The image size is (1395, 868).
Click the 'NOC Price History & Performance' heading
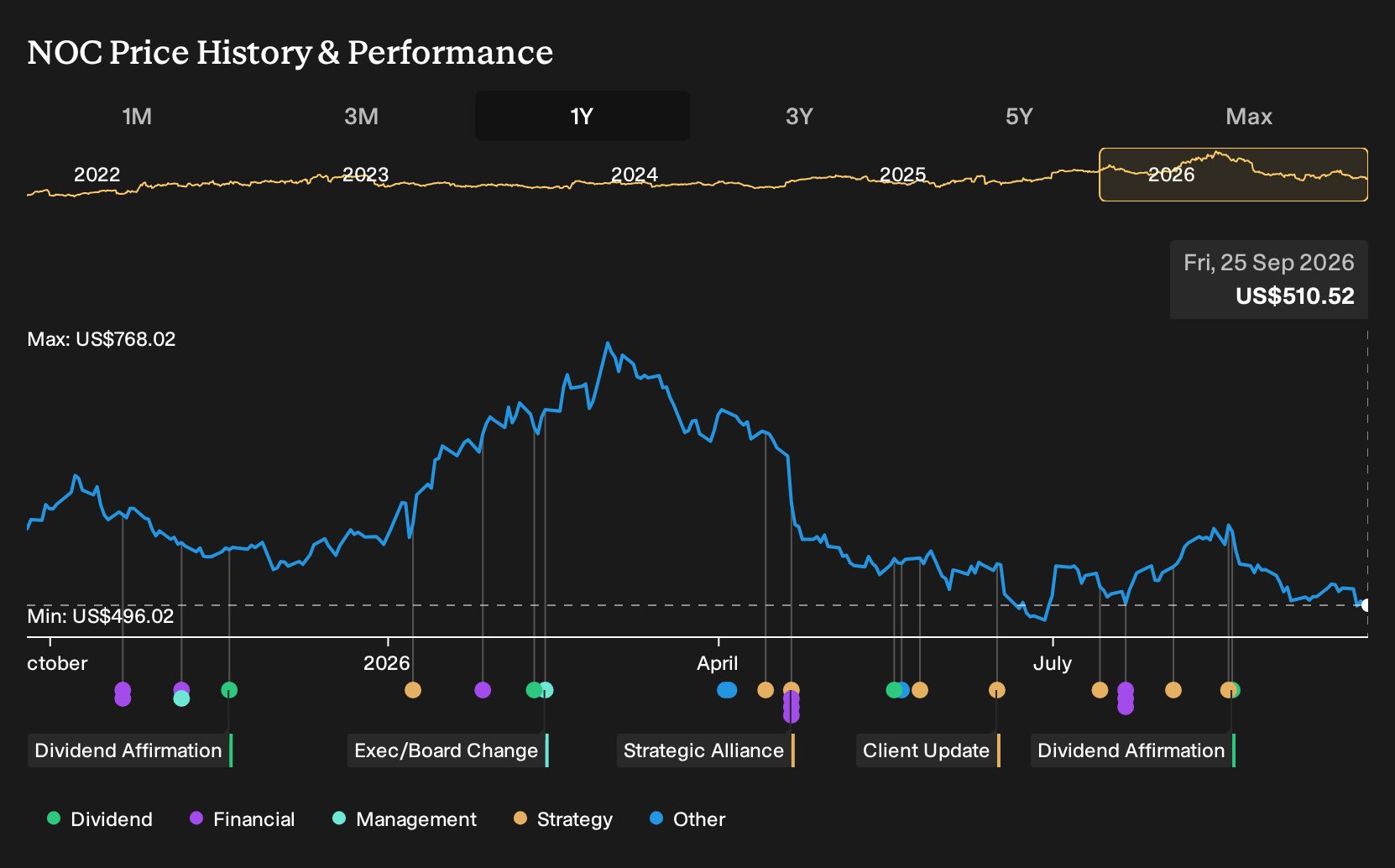[x=290, y=52]
